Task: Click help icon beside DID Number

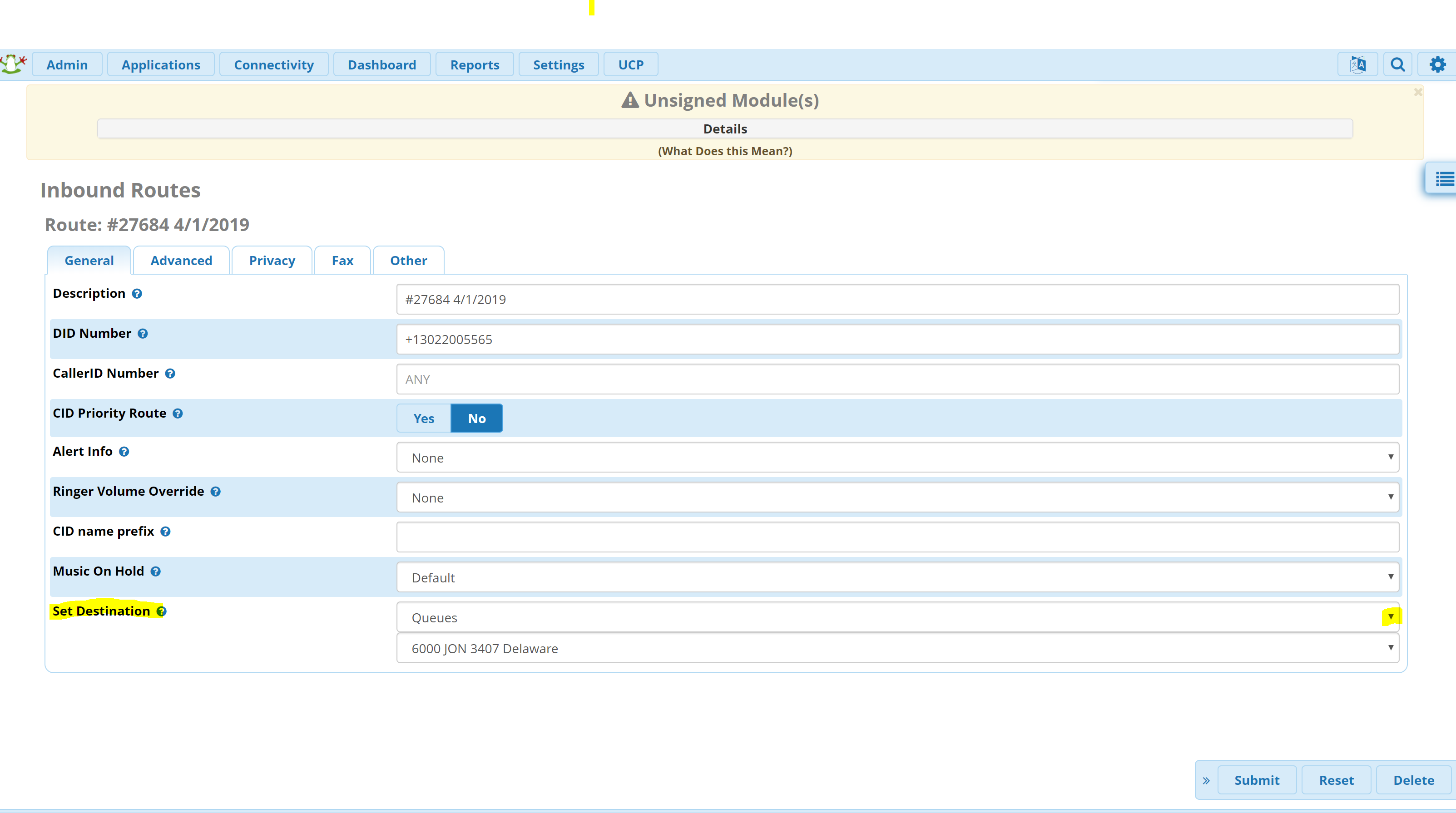Action: (x=143, y=334)
